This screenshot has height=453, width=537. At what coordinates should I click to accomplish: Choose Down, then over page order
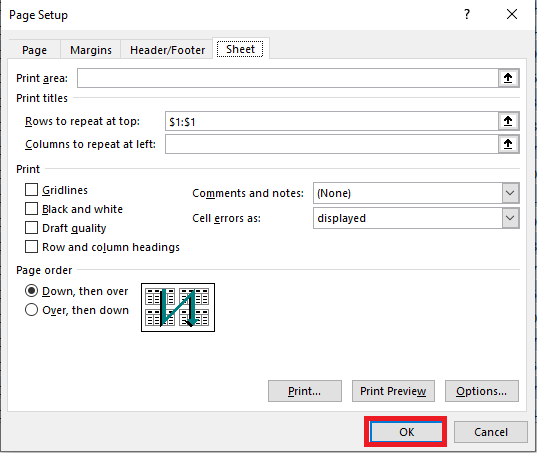pyautogui.click(x=32, y=291)
